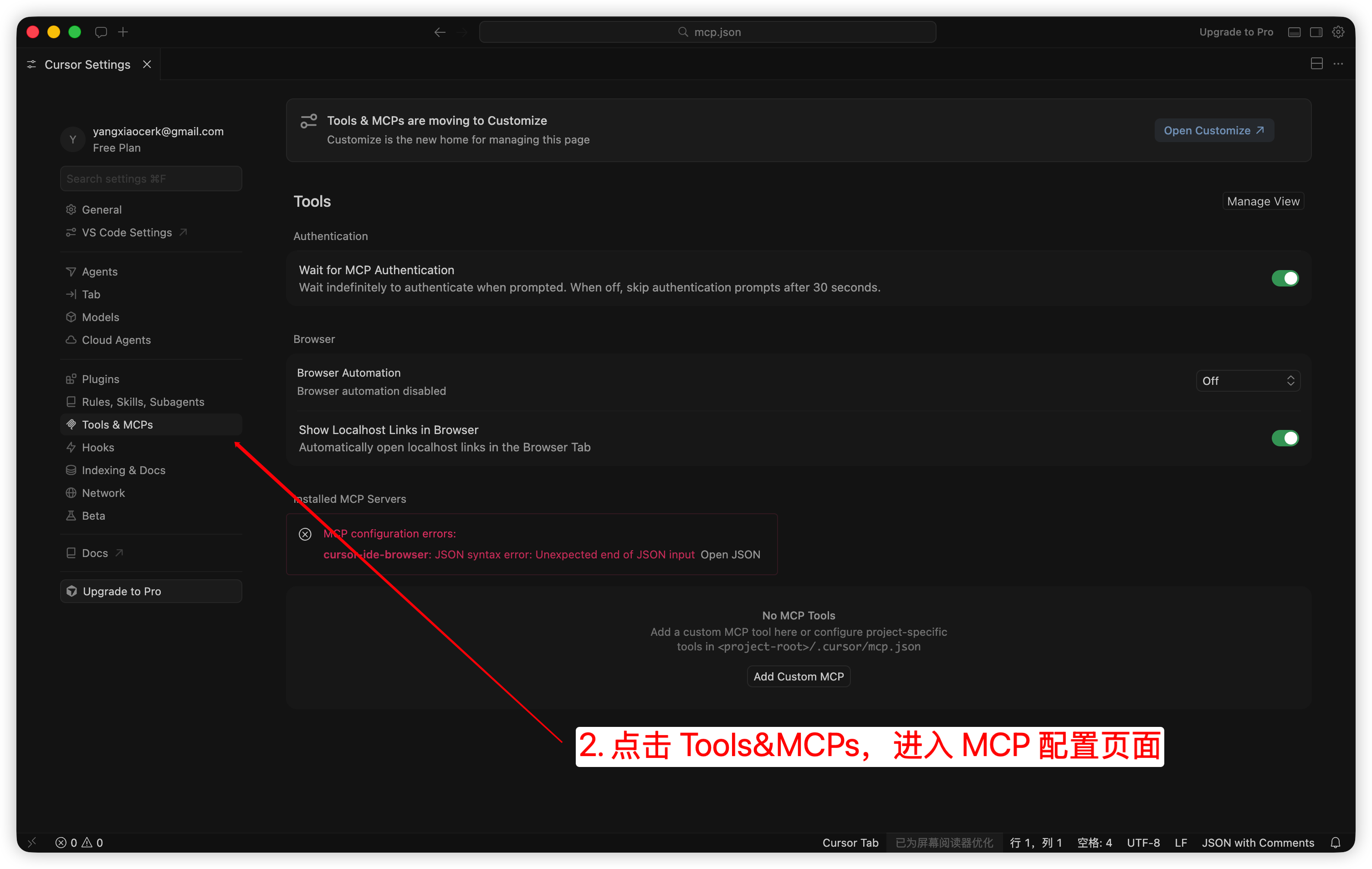Image resolution: width=1372 pixels, height=869 pixels.
Task: Click the line and column indicator 行 1, 列 1
Action: point(1036,843)
